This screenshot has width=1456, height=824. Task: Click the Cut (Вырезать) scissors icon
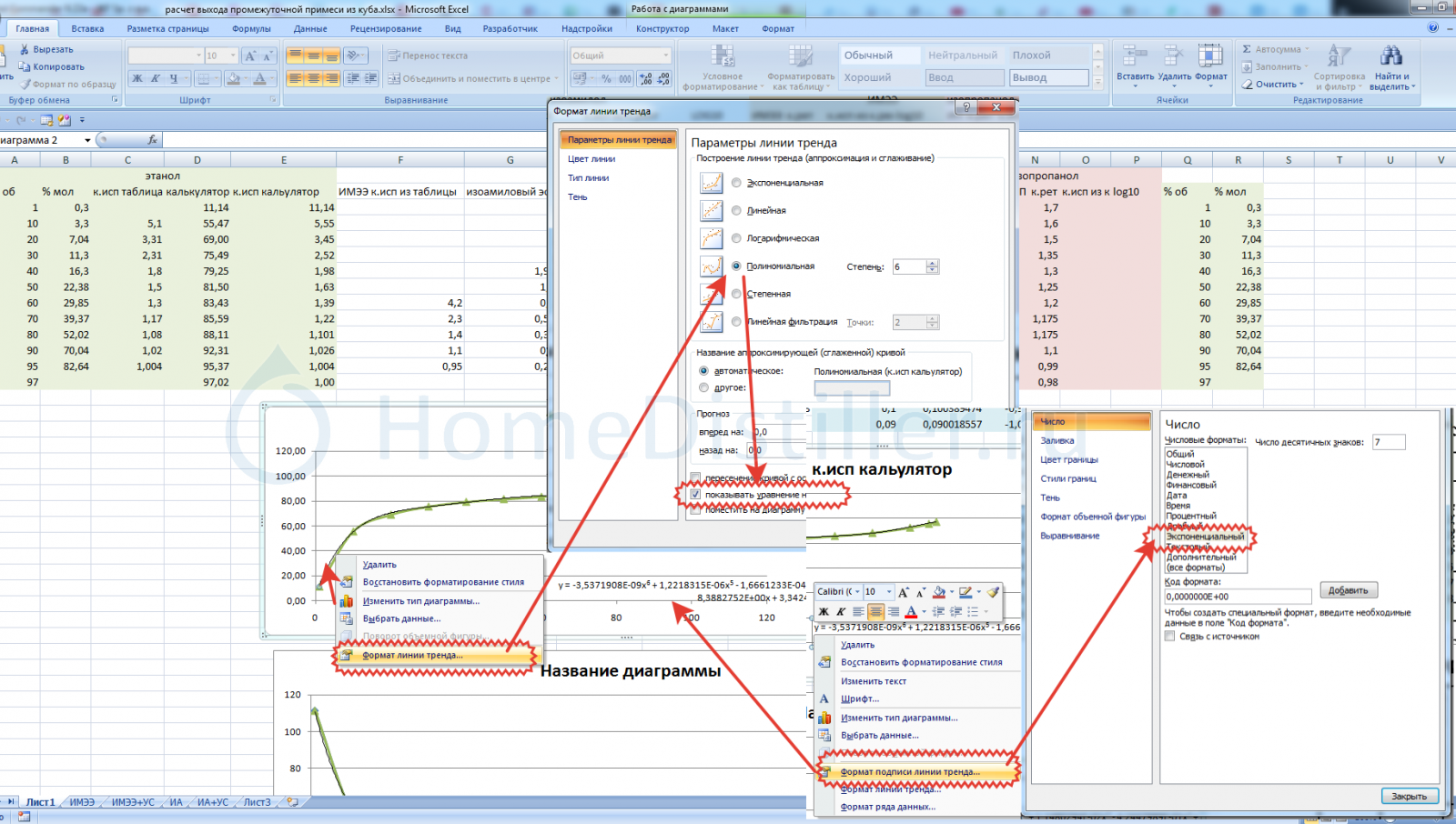(25, 49)
